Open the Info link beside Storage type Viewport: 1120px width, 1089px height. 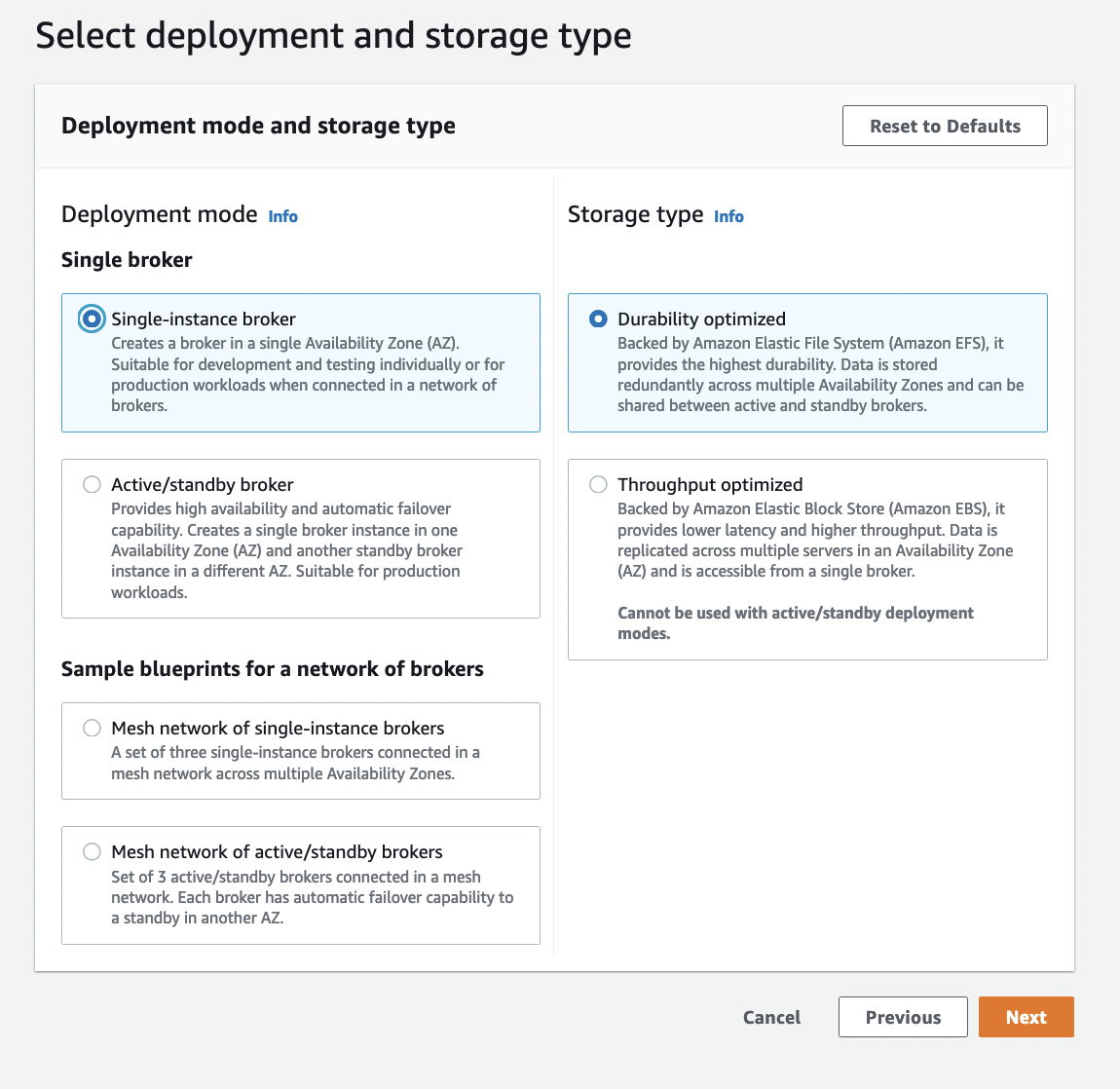[728, 216]
